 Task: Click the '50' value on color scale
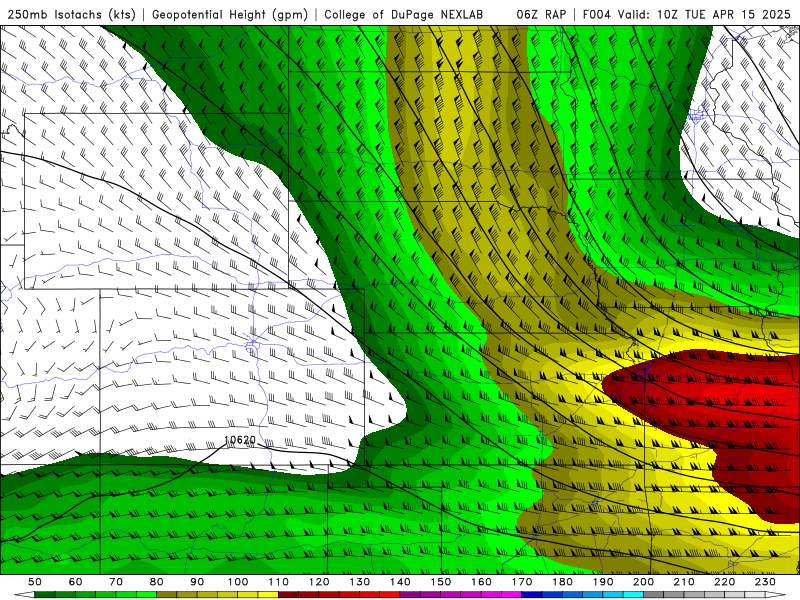click(35, 582)
